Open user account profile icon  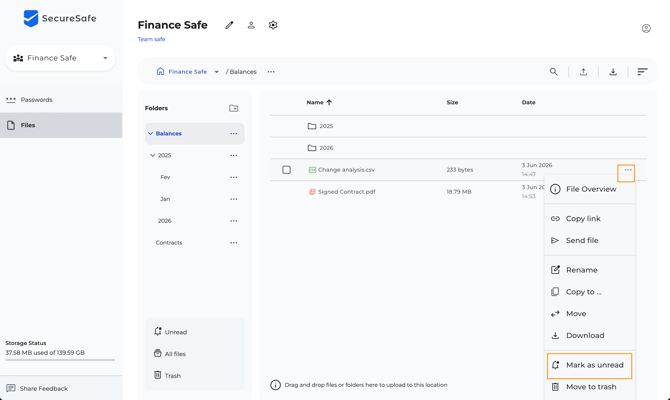[646, 28]
